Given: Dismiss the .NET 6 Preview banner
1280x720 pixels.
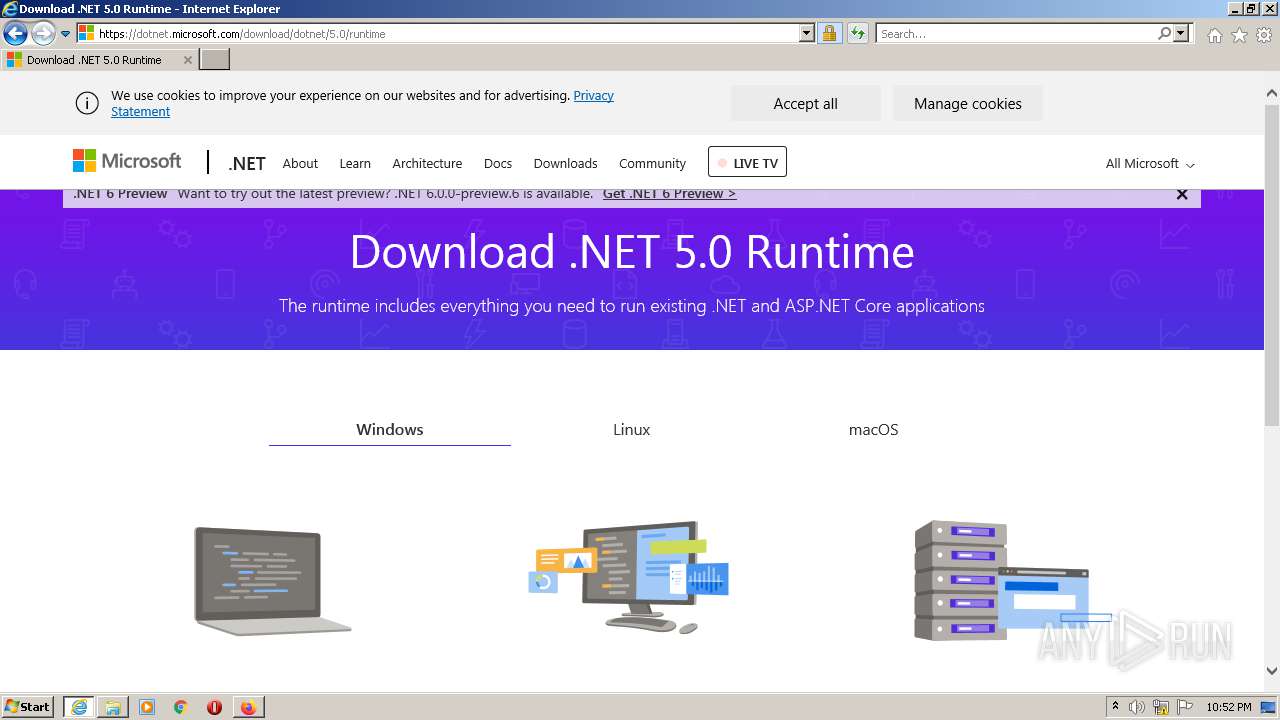Looking at the screenshot, I should click(1182, 195).
